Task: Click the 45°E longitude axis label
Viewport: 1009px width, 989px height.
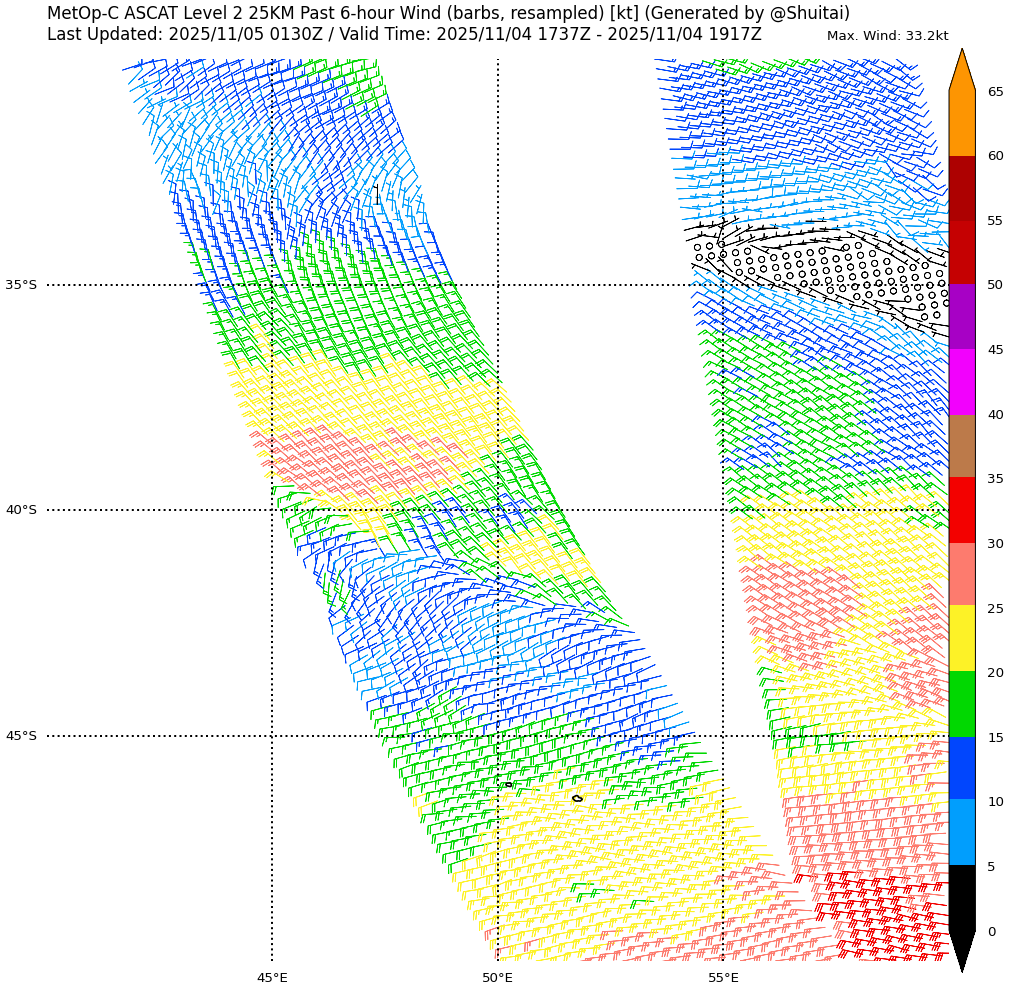Action: (x=272, y=977)
